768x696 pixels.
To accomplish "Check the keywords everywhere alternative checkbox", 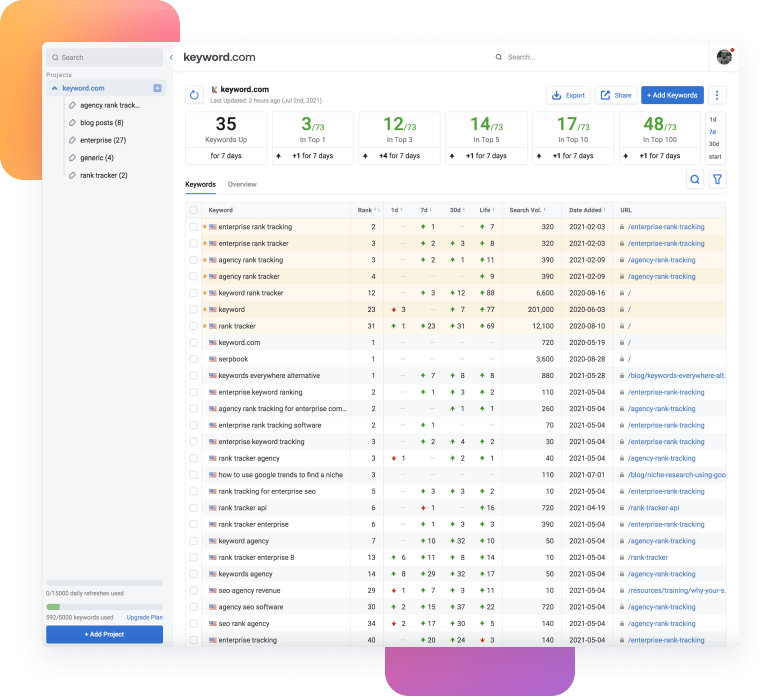I will point(193,376).
